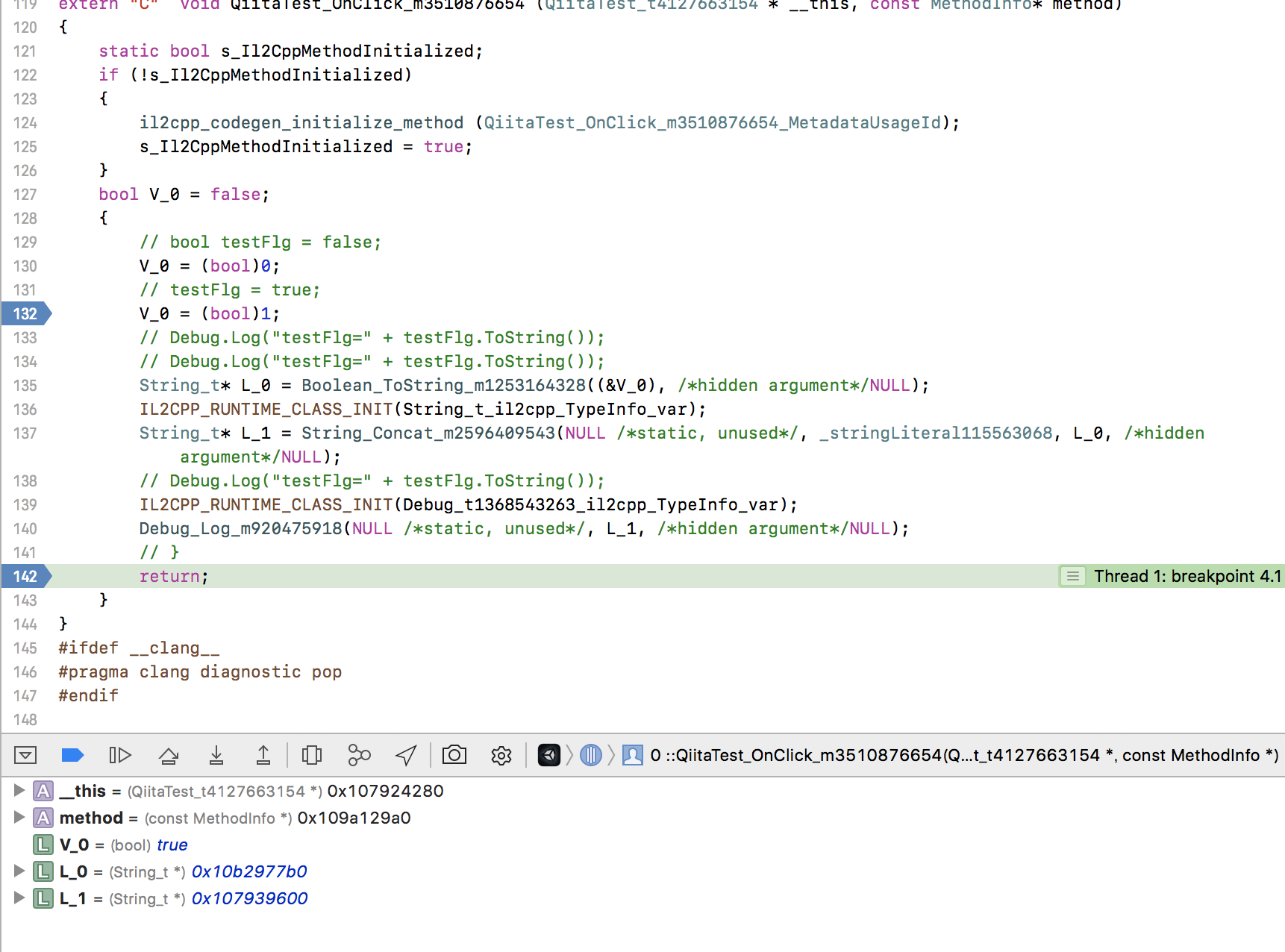Screen dimensions: 1285x952
Task: Click value 0x107924280 of __this
Action: click(x=385, y=791)
